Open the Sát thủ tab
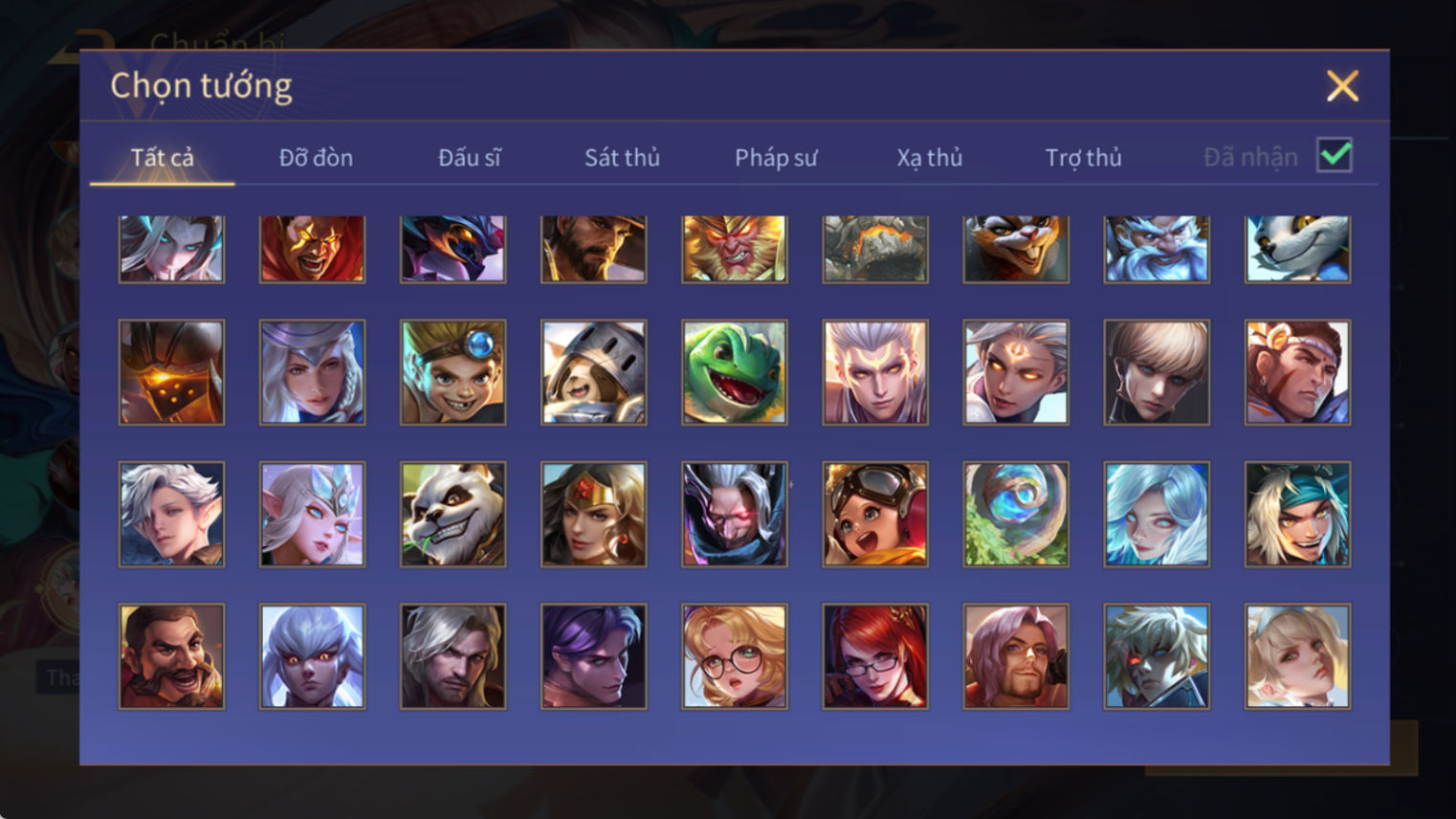Image resolution: width=1456 pixels, height=819 pixels. 623,157
